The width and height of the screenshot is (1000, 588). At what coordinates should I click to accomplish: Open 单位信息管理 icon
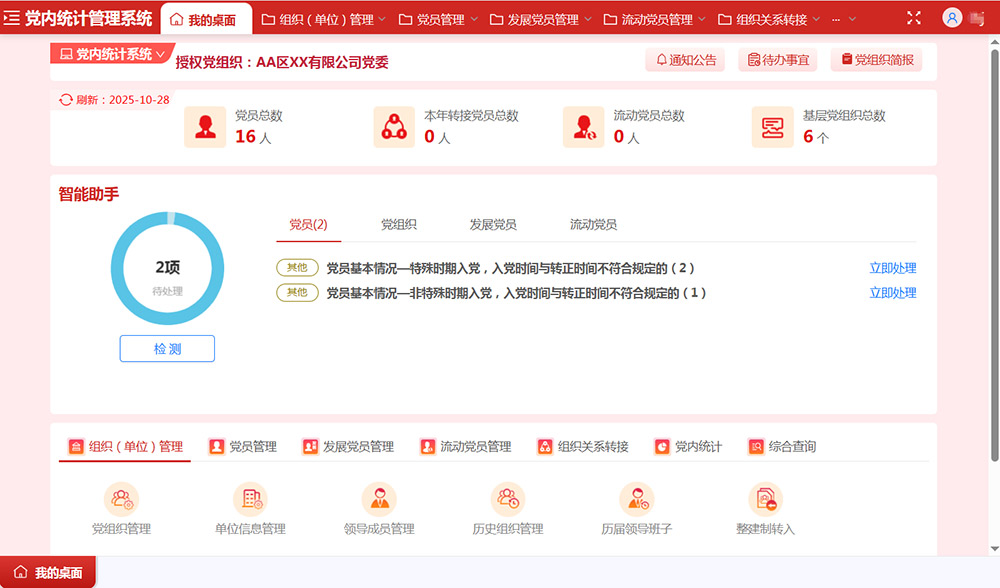pos(250,499)
